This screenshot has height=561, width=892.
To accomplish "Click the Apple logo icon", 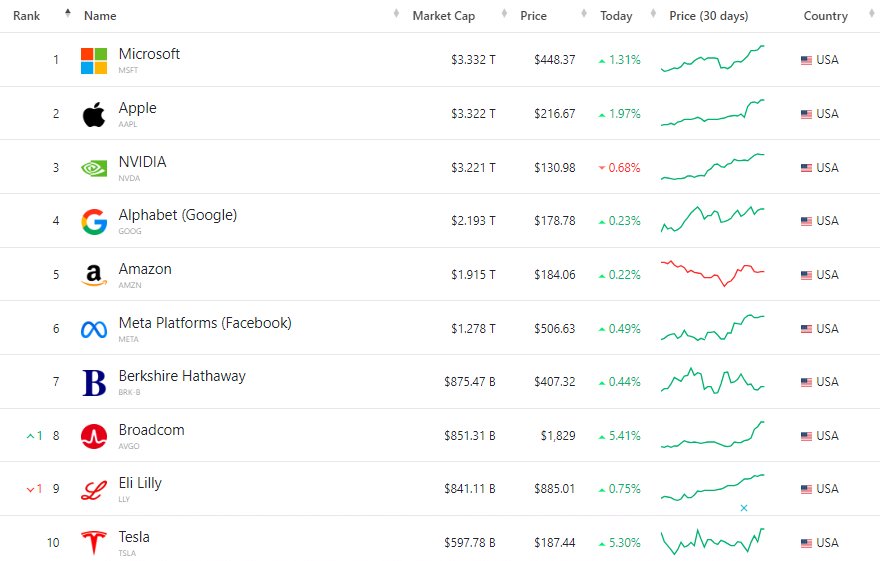I will pyautogui.click(x=94, y=114).
